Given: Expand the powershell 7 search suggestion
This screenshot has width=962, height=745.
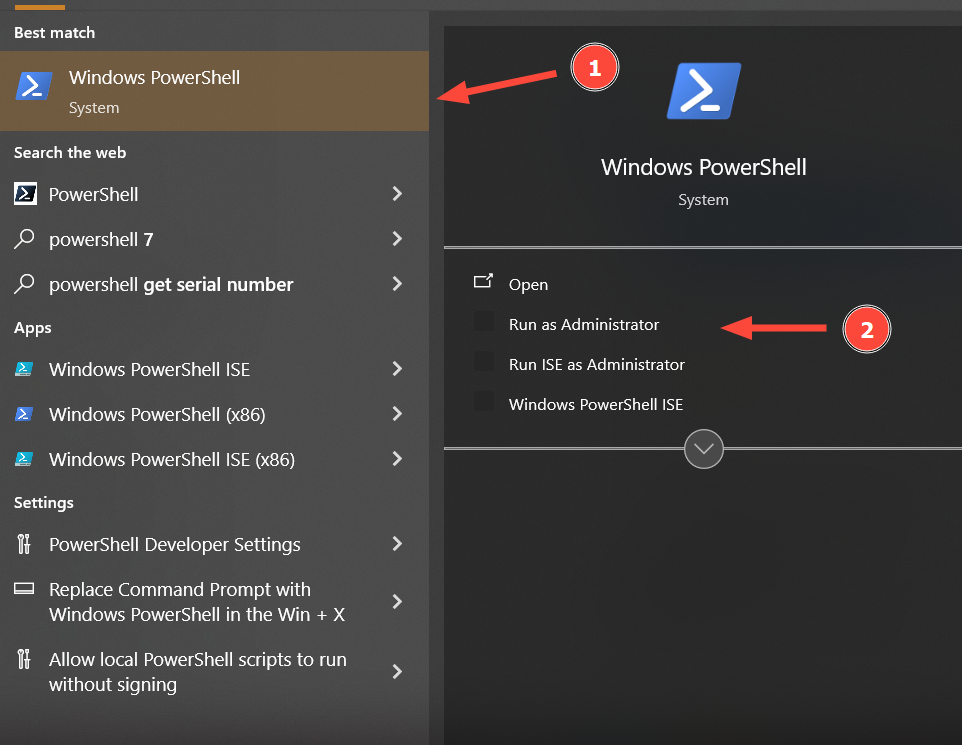Looking at the screenshot, I should click(x=397, y=239).
